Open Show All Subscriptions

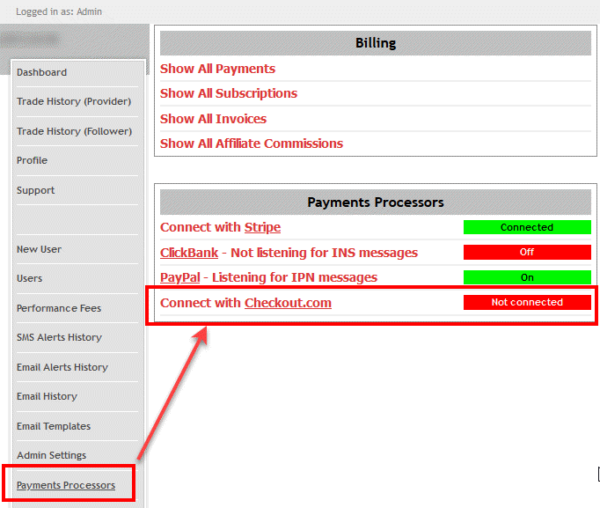(228, 93)
